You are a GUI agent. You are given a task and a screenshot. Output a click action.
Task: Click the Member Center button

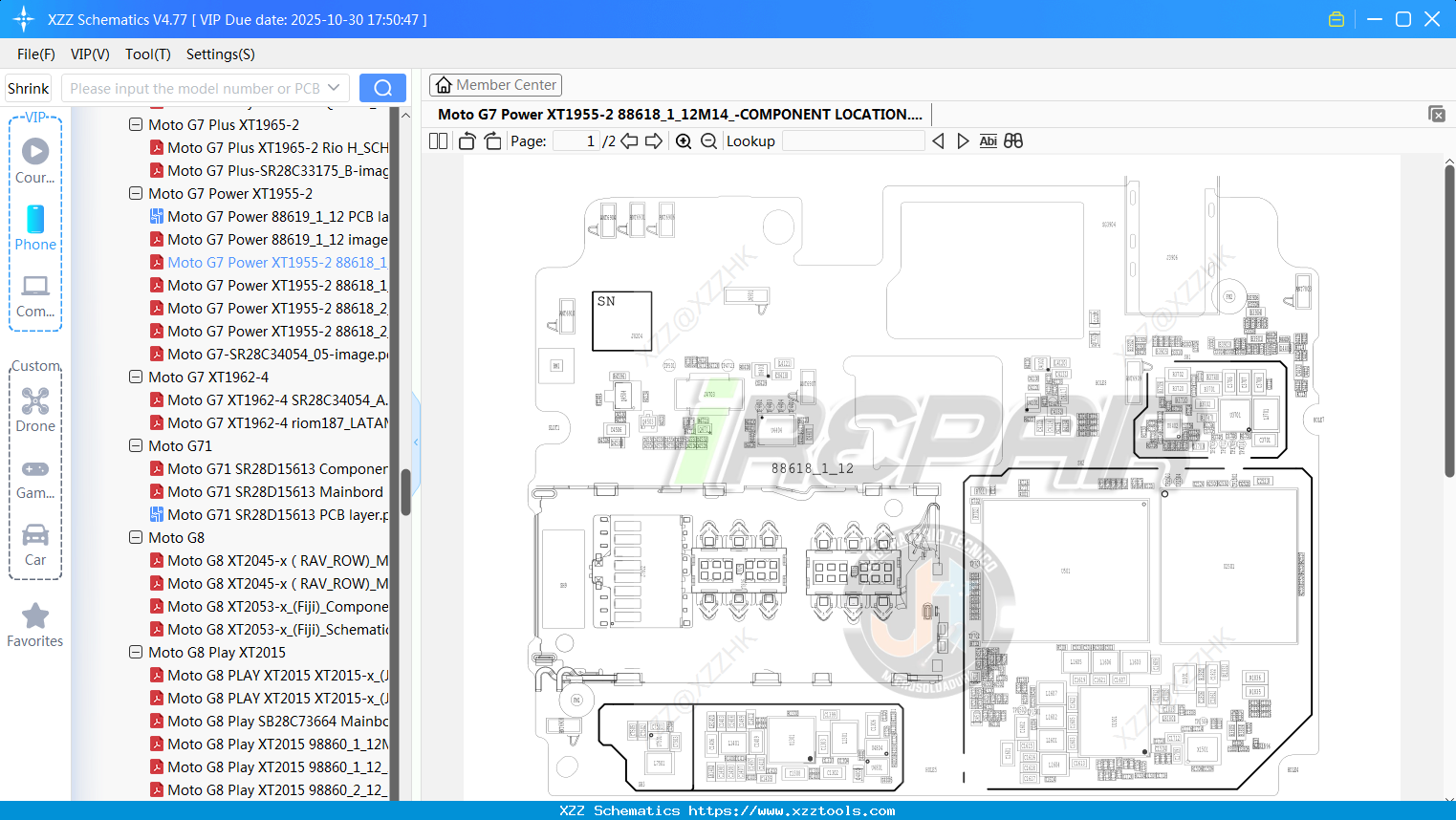point(495,84)
